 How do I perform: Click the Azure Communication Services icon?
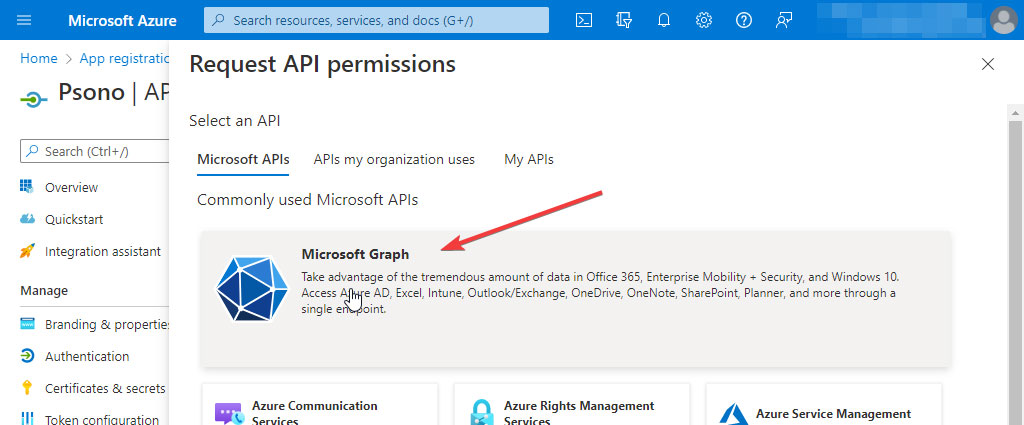(x=229, y=414)
